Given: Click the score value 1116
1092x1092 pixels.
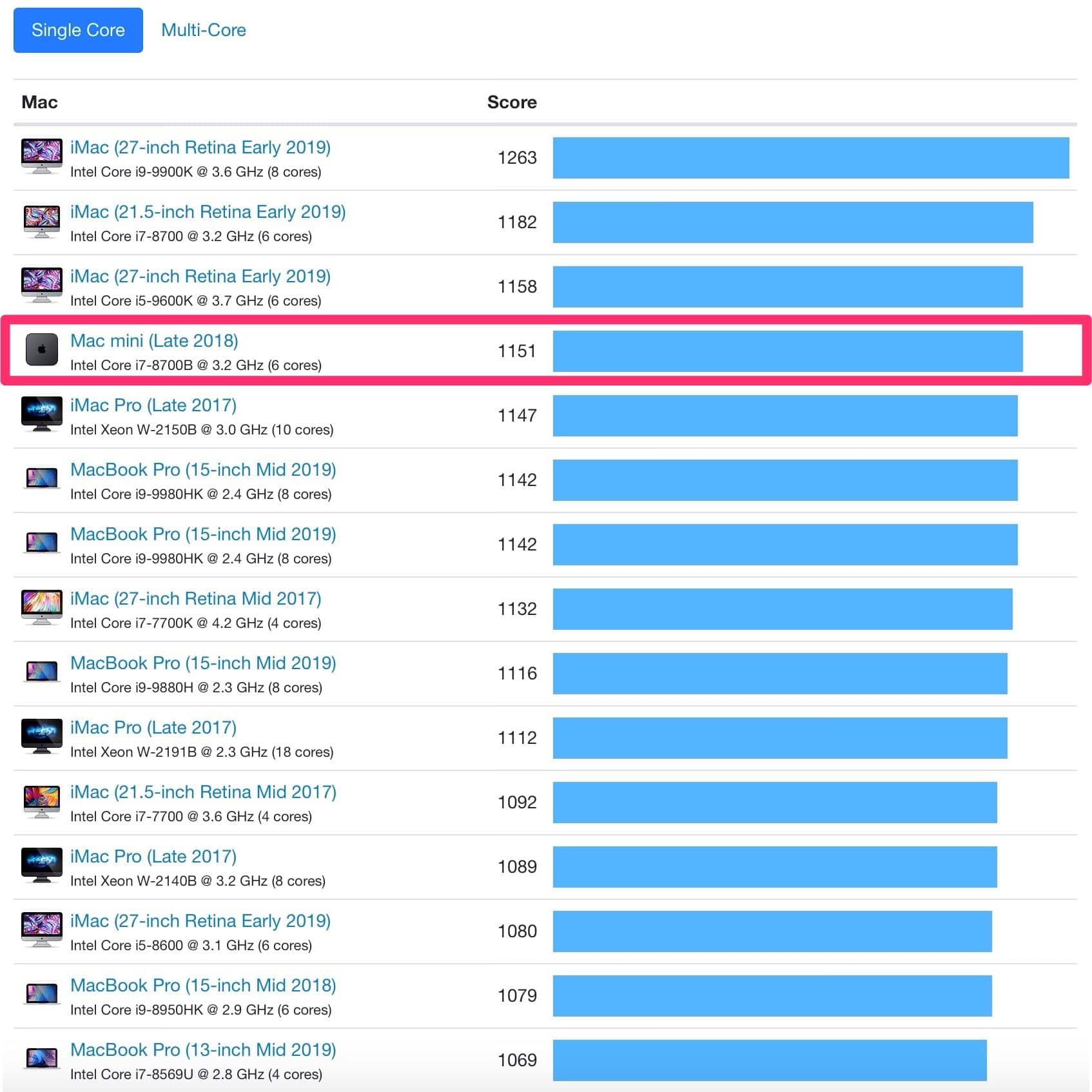Looking at the screenshot, I should 517,674.
